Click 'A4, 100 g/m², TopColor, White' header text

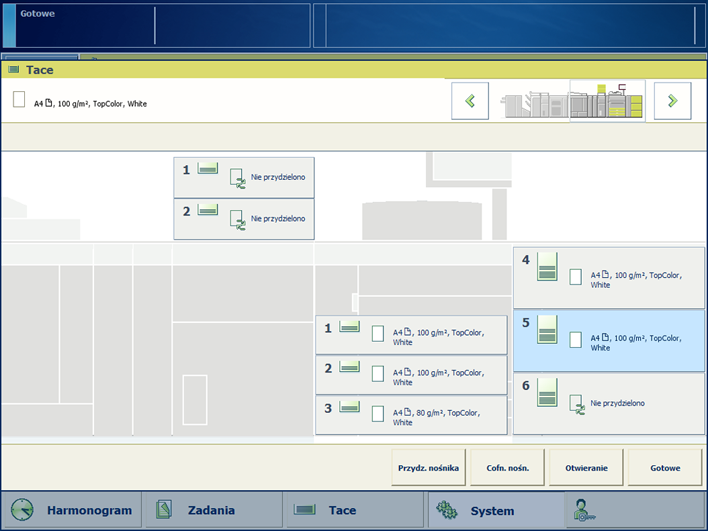click(90, 104)
